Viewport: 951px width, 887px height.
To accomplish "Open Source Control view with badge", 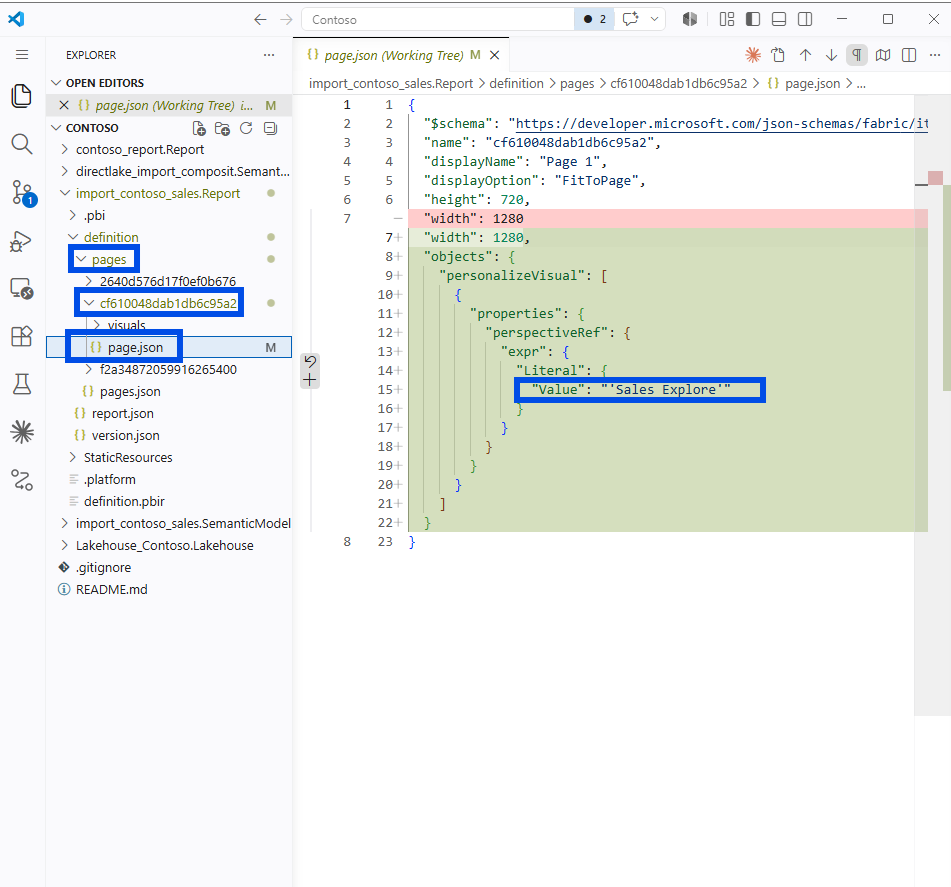I will point(23,192).
